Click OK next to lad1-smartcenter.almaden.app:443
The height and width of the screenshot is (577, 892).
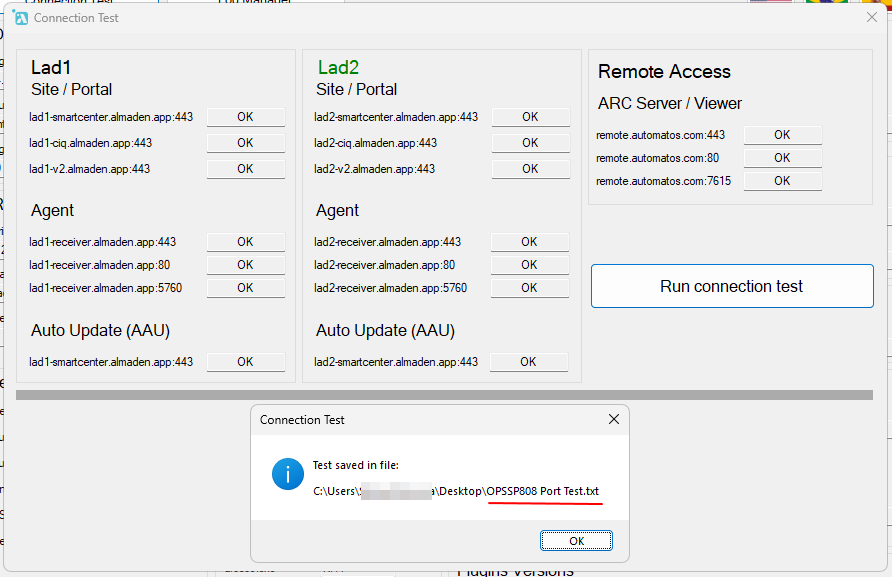click(245, 116)
